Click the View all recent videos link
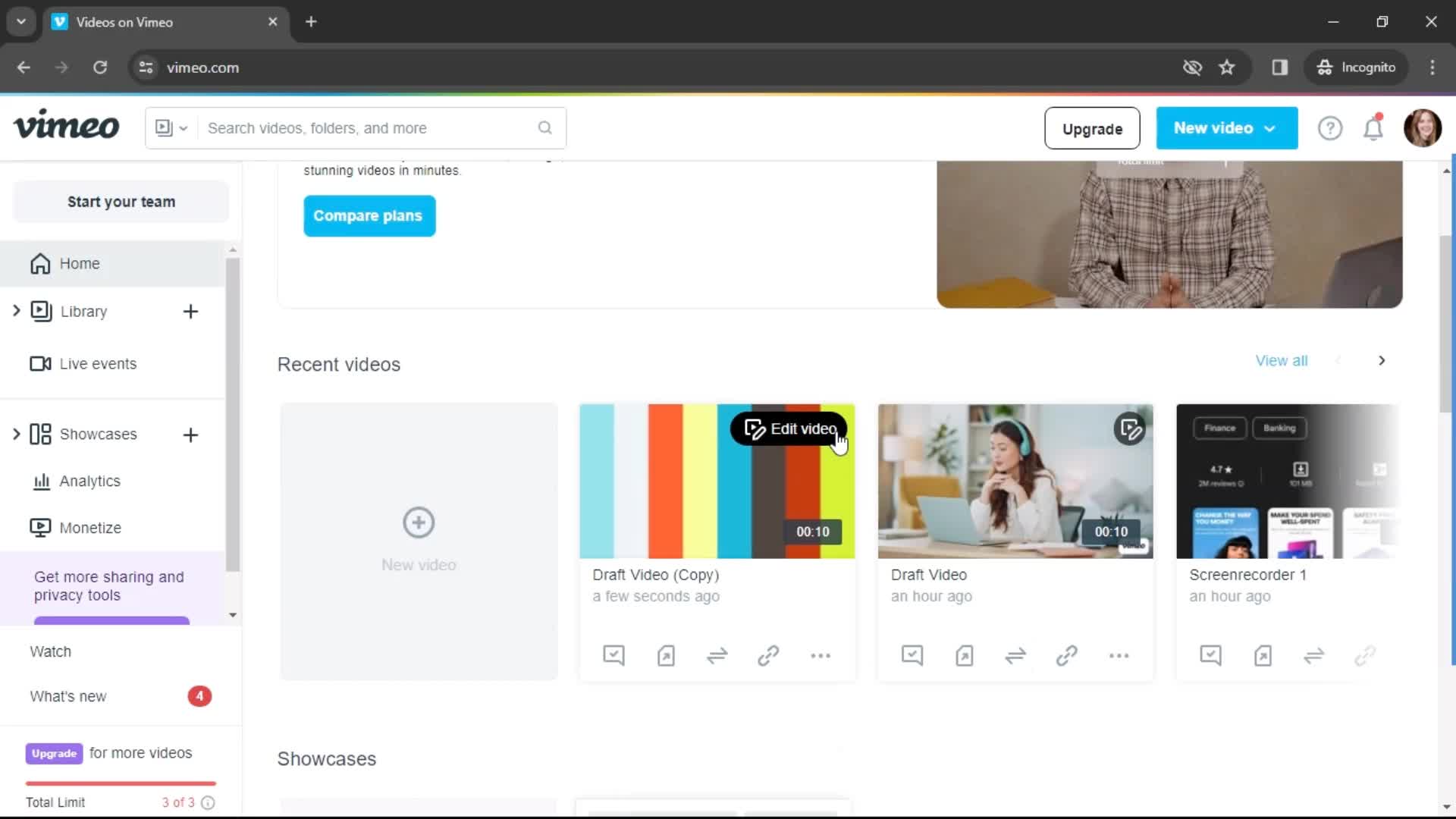This screenshot has height=819, width=1456. 1281,359
